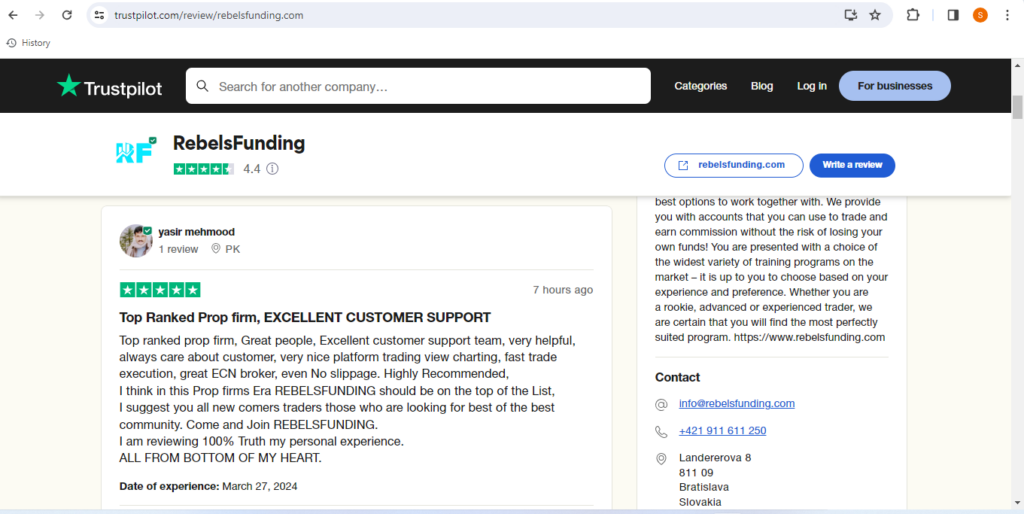Viewport: 1024px width, 514px height.
Task: Call +421 911 611 250 link
Action: coord(722,431)
